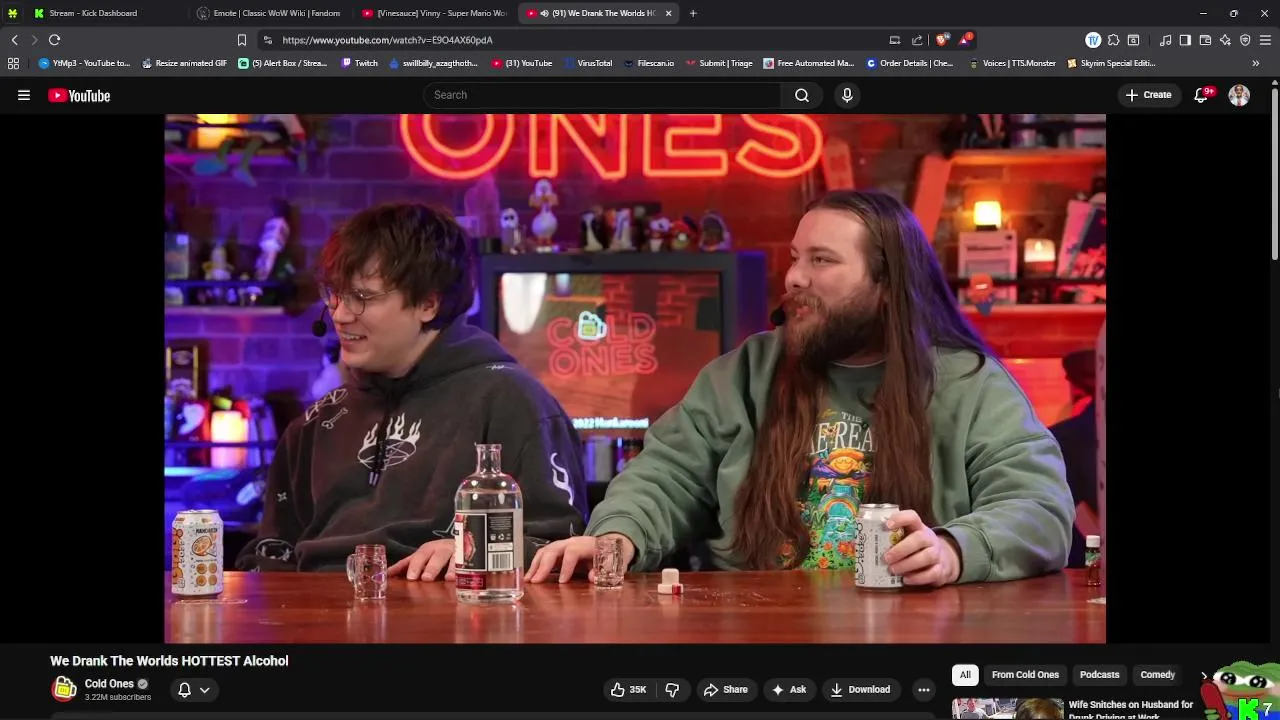The width and height of the screenshot is (1280, 720).
Task: Click the page vertical scrollbar
Action: point(1275,175)
